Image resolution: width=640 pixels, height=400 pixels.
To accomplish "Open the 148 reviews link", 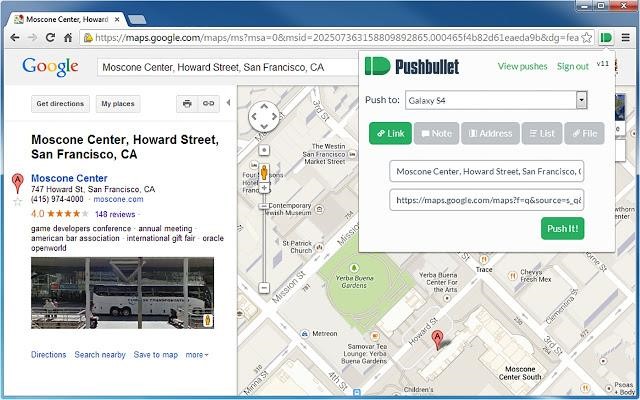I will pos(115,214).
